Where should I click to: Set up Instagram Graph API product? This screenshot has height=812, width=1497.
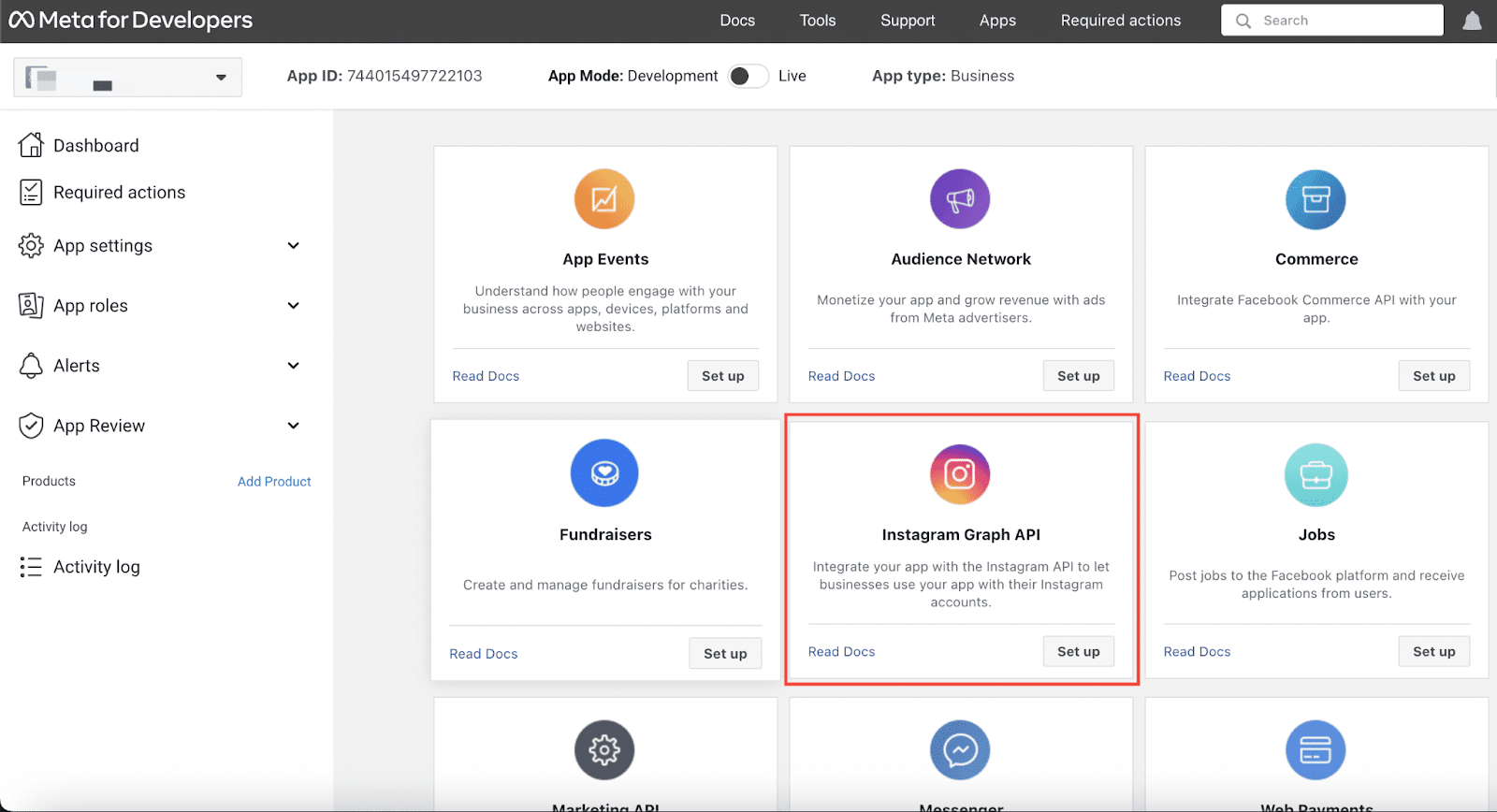[1079, 652]
